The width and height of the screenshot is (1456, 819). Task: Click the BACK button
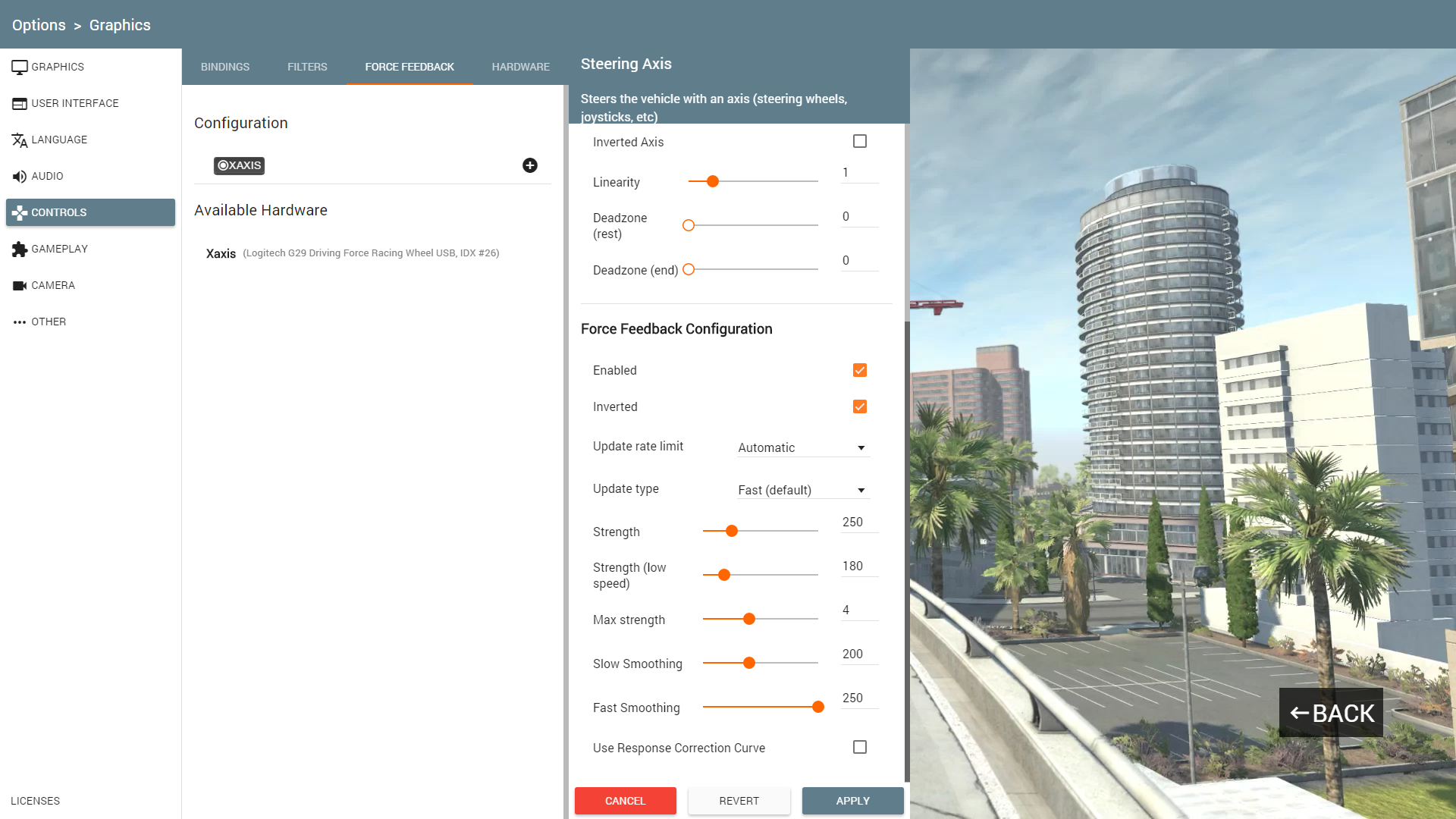tap(1331, 713)
